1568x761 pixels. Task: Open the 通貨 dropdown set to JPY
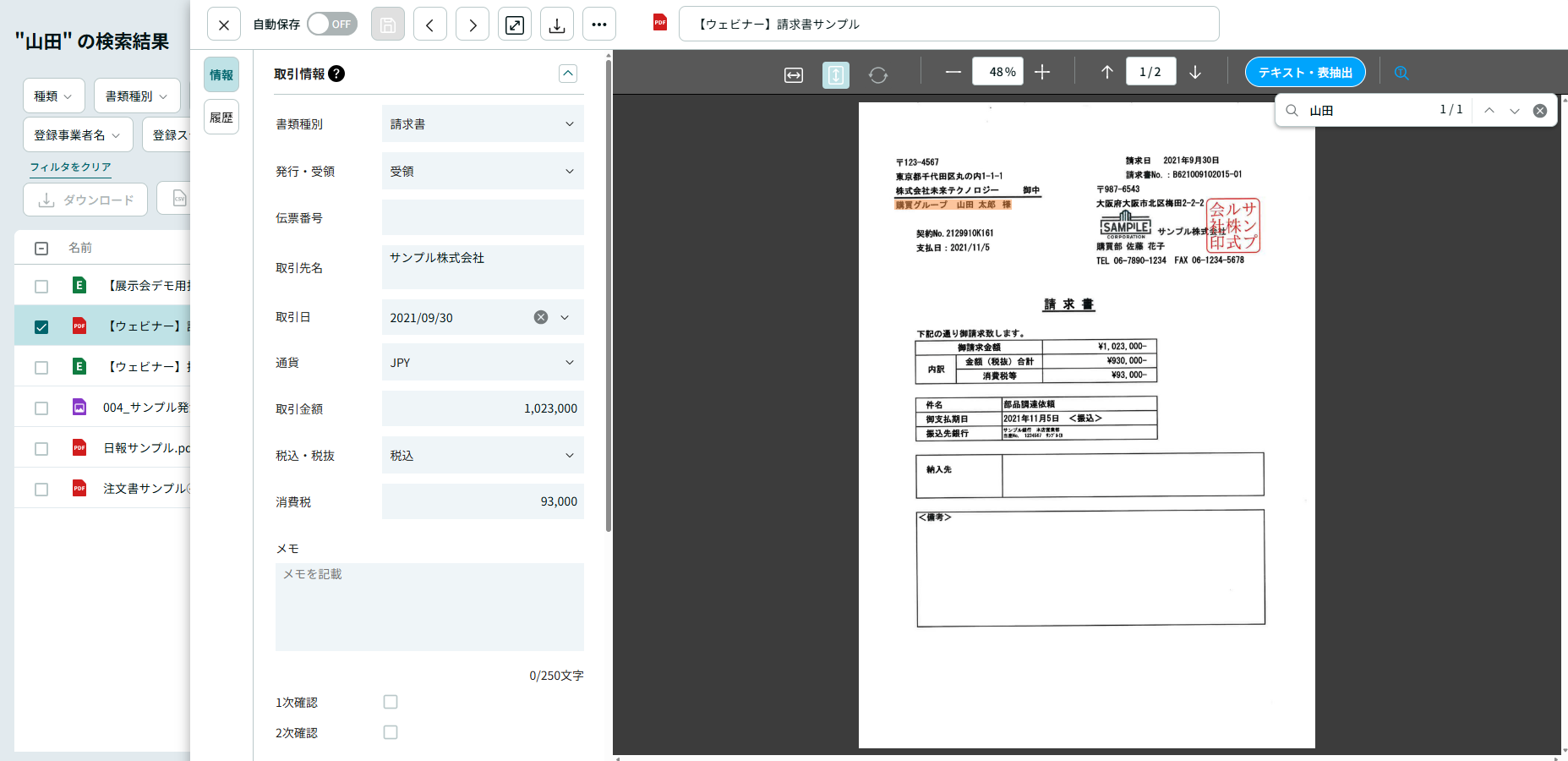[x=482, y=362]
